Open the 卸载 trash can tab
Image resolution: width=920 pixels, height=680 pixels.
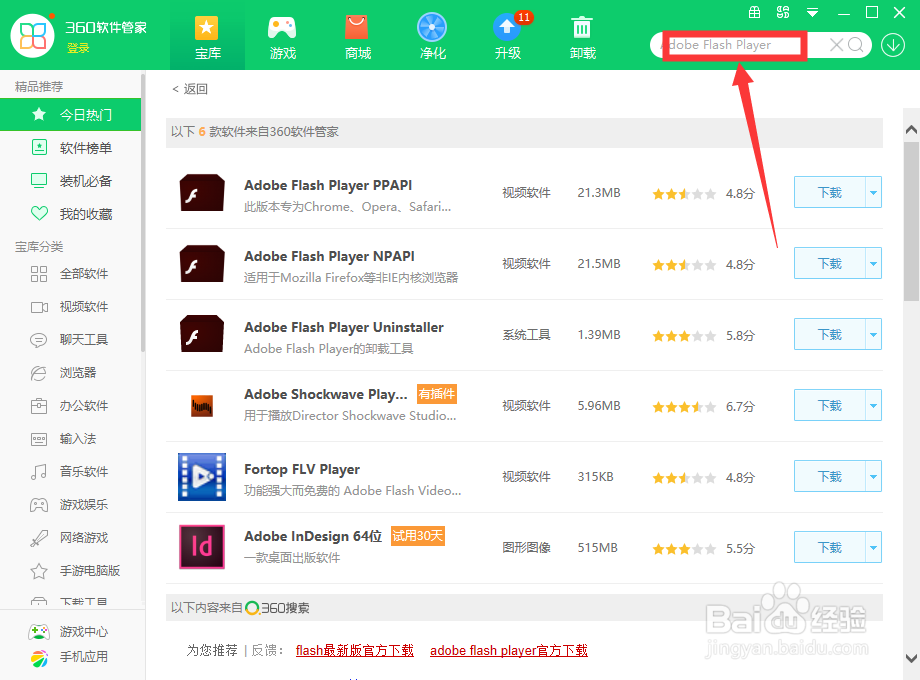(x=583, y=36)
